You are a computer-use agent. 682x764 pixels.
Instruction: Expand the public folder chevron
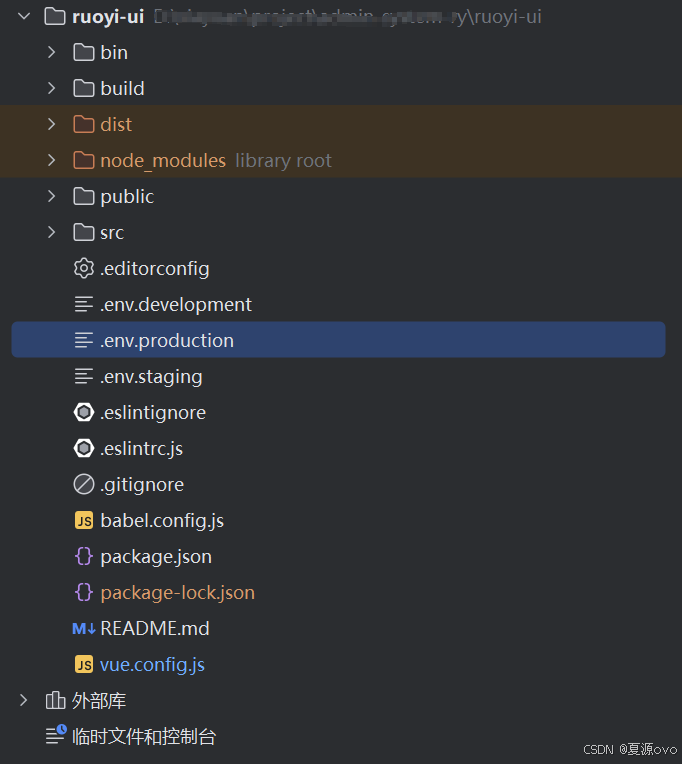(52, 197)
